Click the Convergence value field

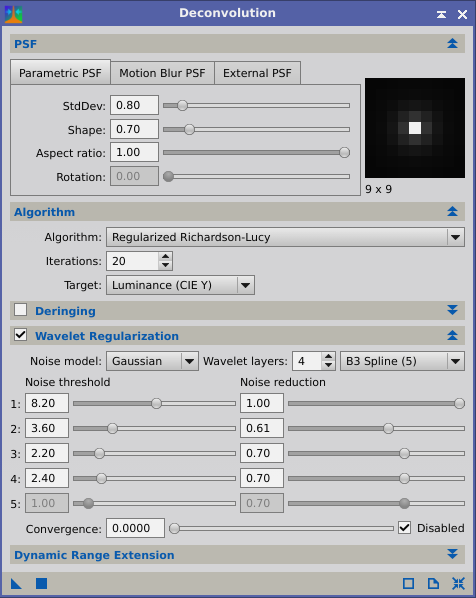coord(135,528)
